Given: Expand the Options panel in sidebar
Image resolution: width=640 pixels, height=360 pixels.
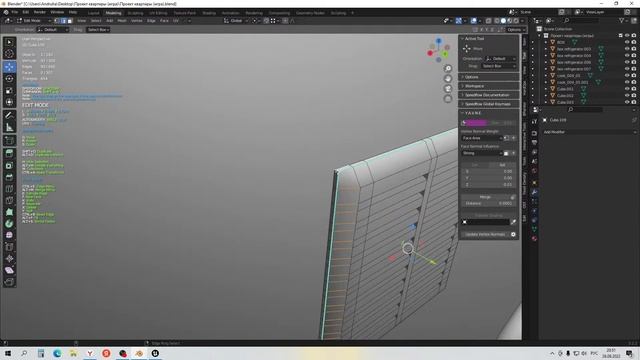Looking at the screenshot, I should point(489,77).
